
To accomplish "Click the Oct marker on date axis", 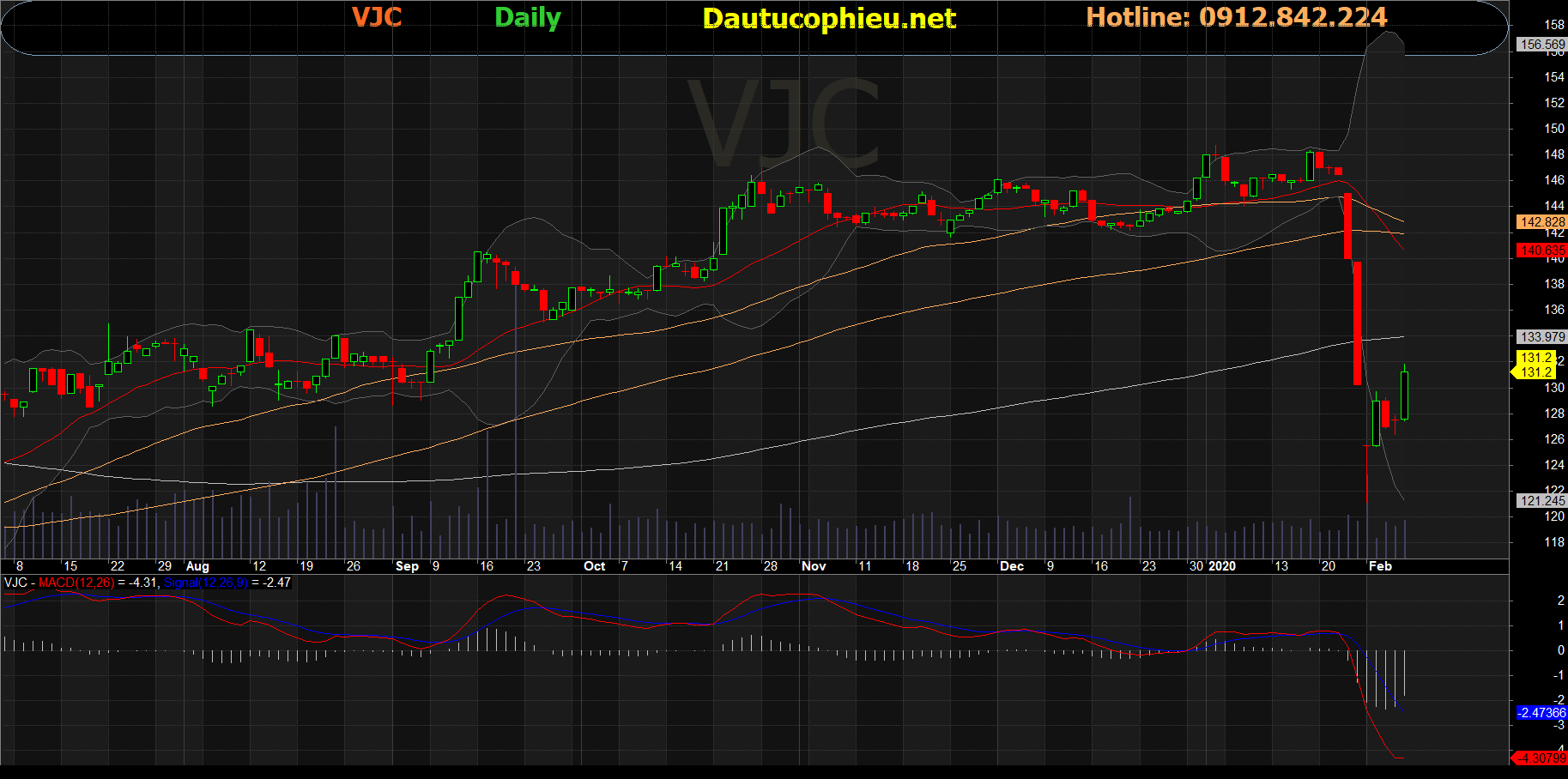I will pyautogui.click(x=594, y=566).
